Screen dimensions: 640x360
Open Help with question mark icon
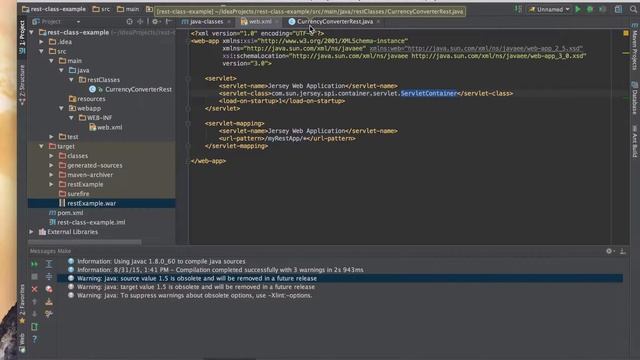coord(35,339)
